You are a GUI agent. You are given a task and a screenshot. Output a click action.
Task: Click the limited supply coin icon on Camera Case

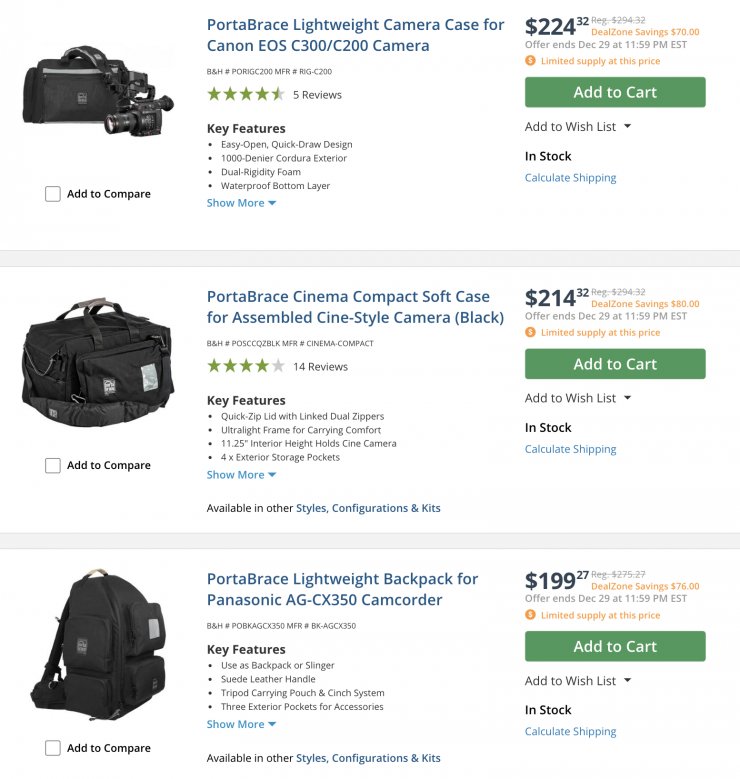point(530,61)
